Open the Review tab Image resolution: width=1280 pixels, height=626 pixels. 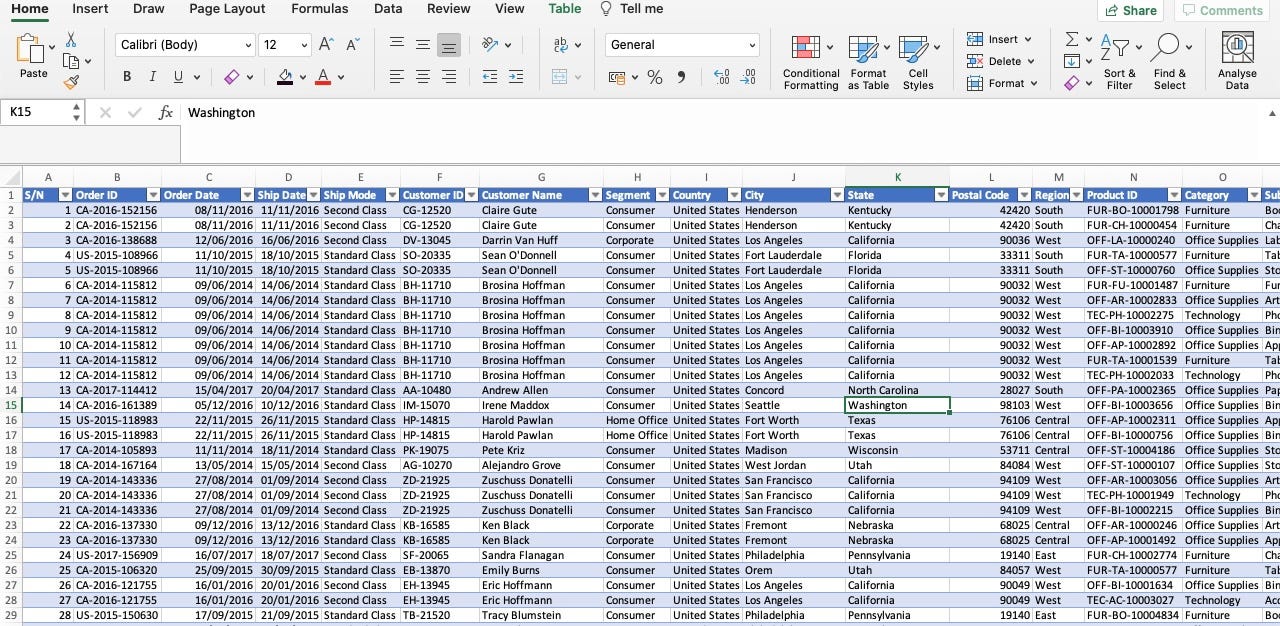pyautogui.click(x=448, y=9)
